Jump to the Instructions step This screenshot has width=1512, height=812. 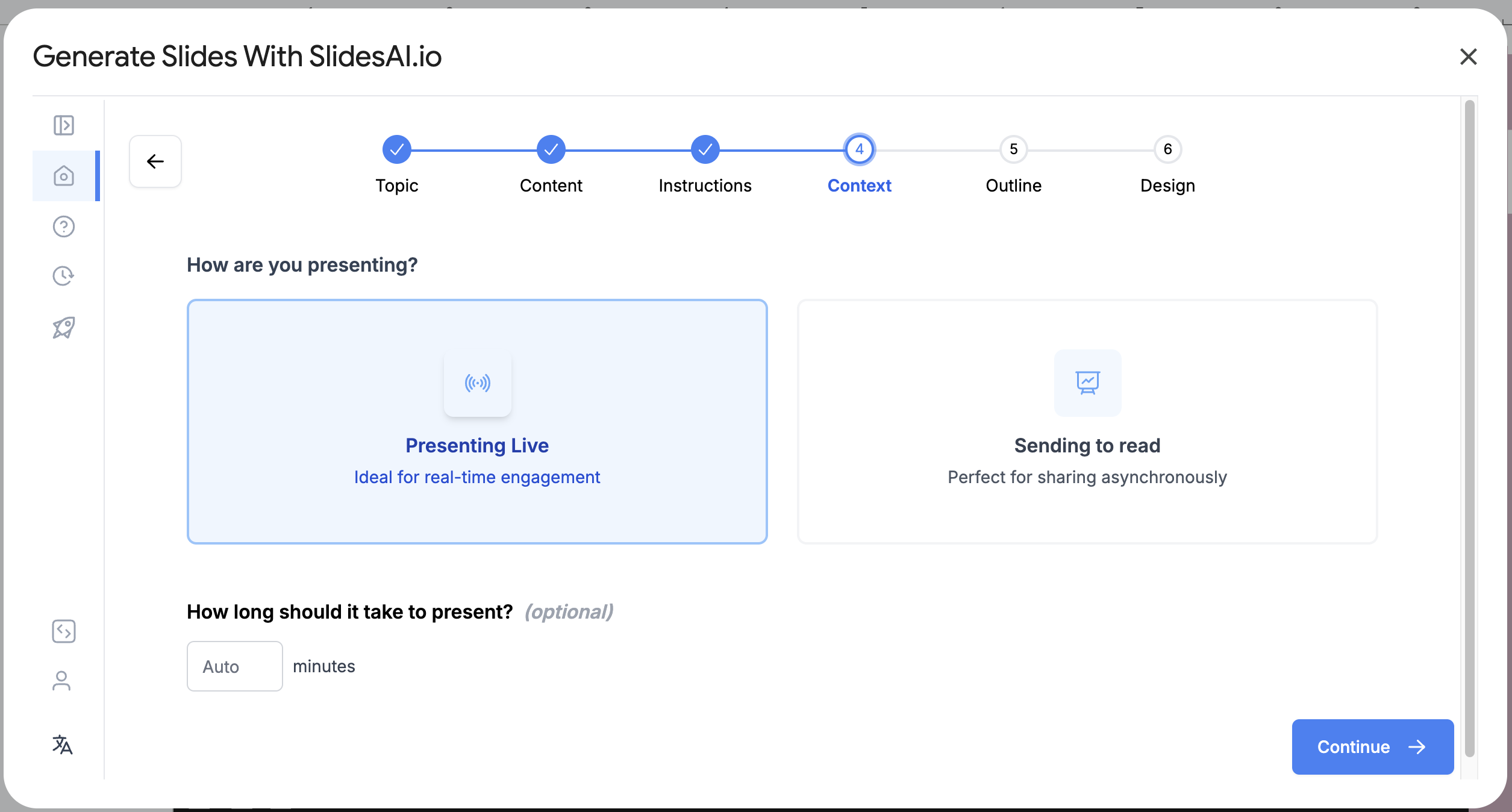point(705,149)
